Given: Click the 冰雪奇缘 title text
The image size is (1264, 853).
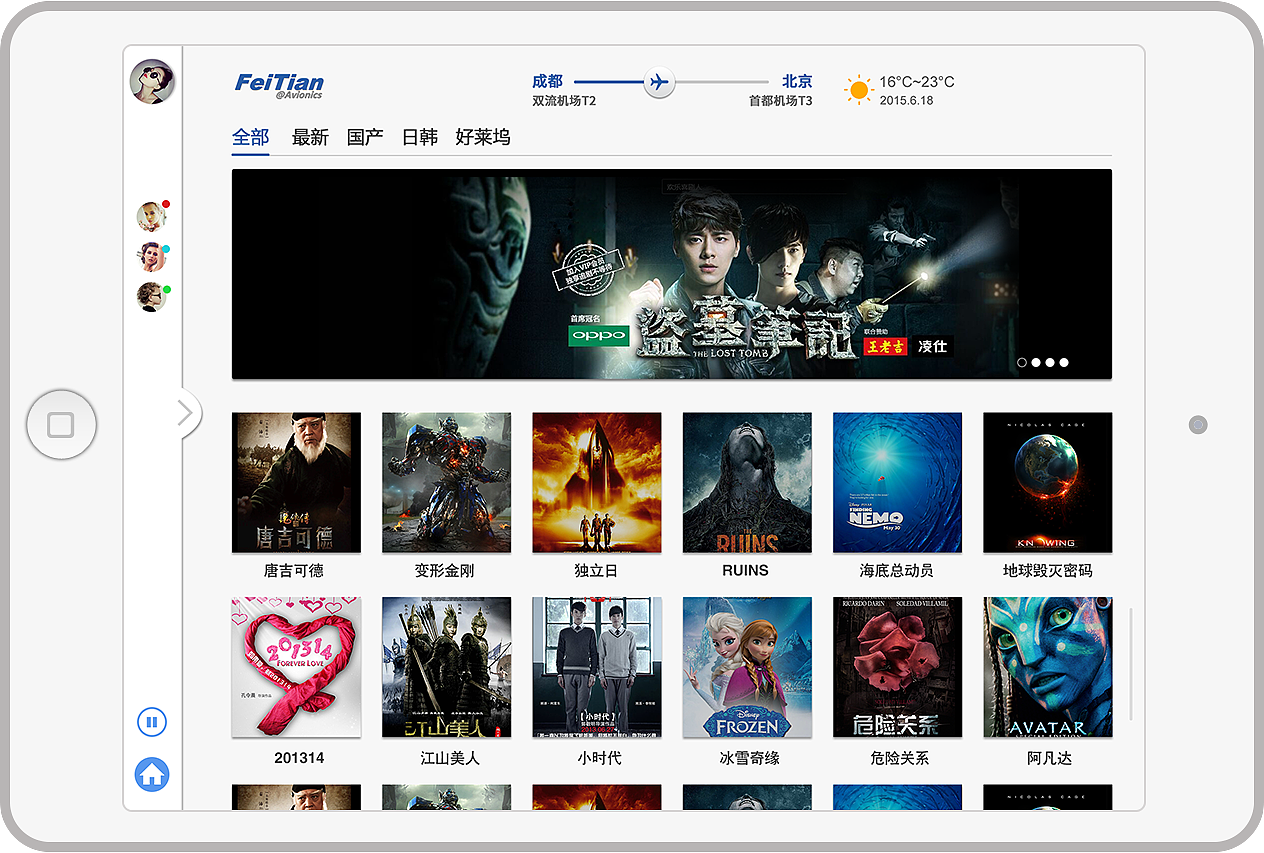Looking at the screenshot, I should (x=749, y=758).
